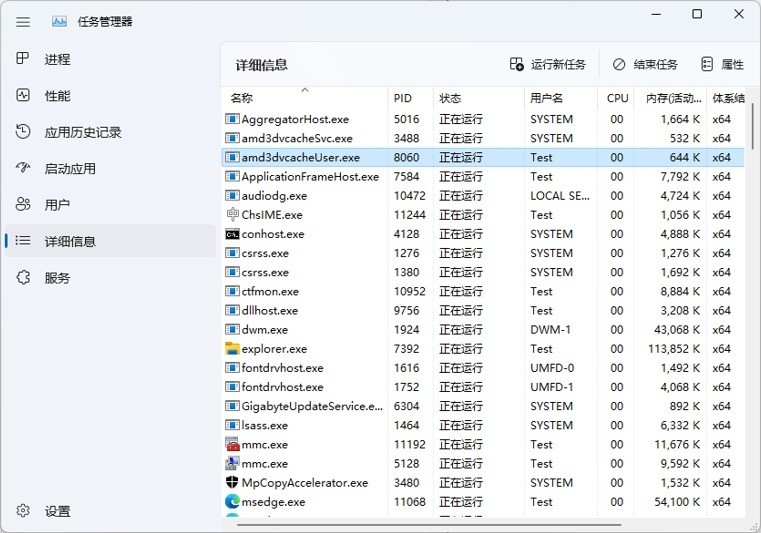This screenshot has width=761, height=533.
Task: Click the vertical scrollbar of process list
Action: pyautogui.click(x=753, y=127)
